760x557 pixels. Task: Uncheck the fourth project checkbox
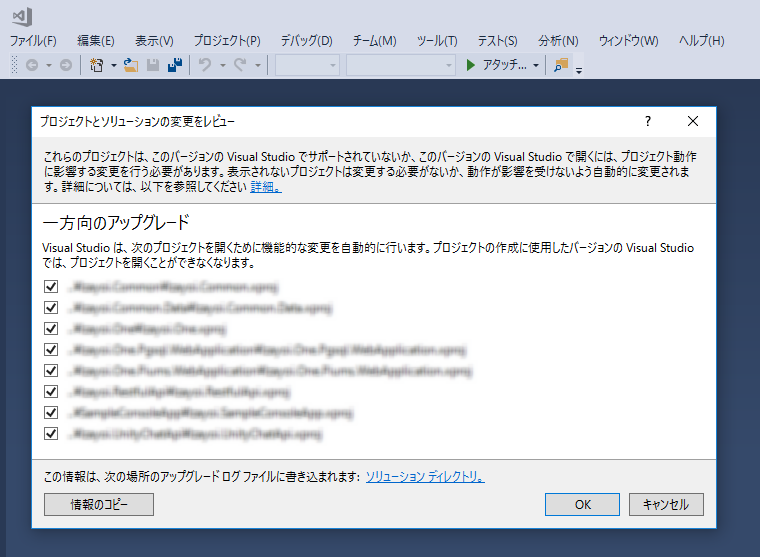pyautogui.click(x=51, y=350)
